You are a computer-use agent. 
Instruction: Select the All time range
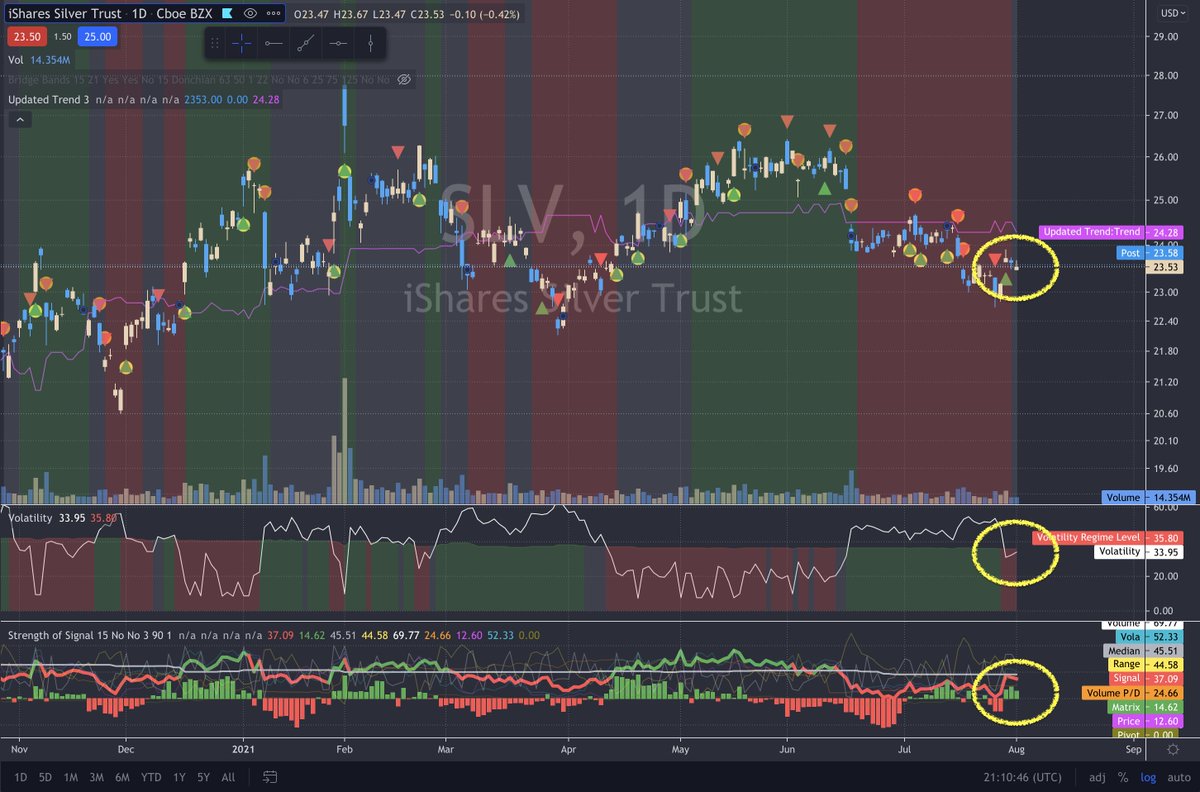(x=228, y=776)
